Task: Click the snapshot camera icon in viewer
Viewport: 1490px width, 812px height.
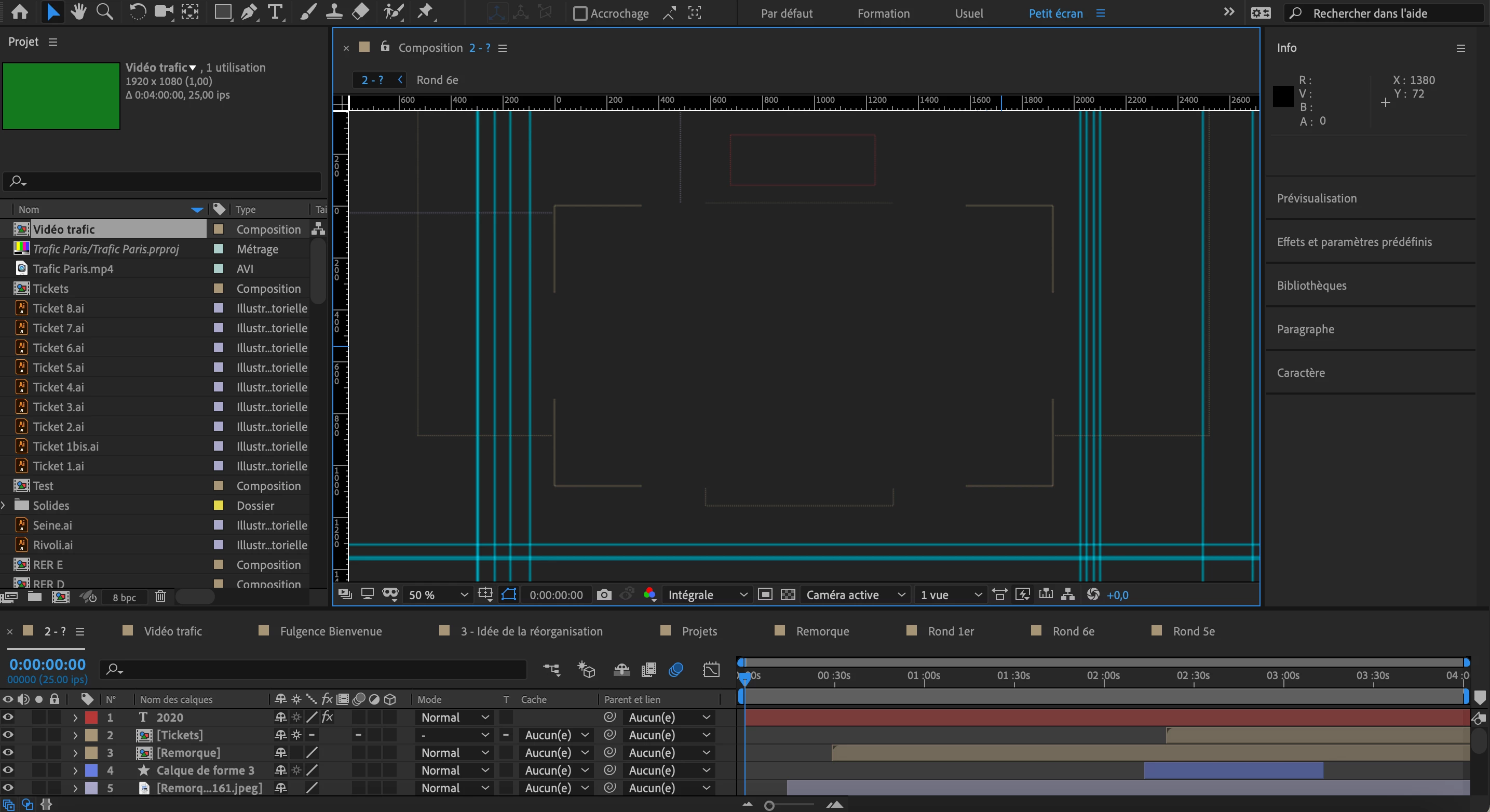Action: (x=603, y=594)
